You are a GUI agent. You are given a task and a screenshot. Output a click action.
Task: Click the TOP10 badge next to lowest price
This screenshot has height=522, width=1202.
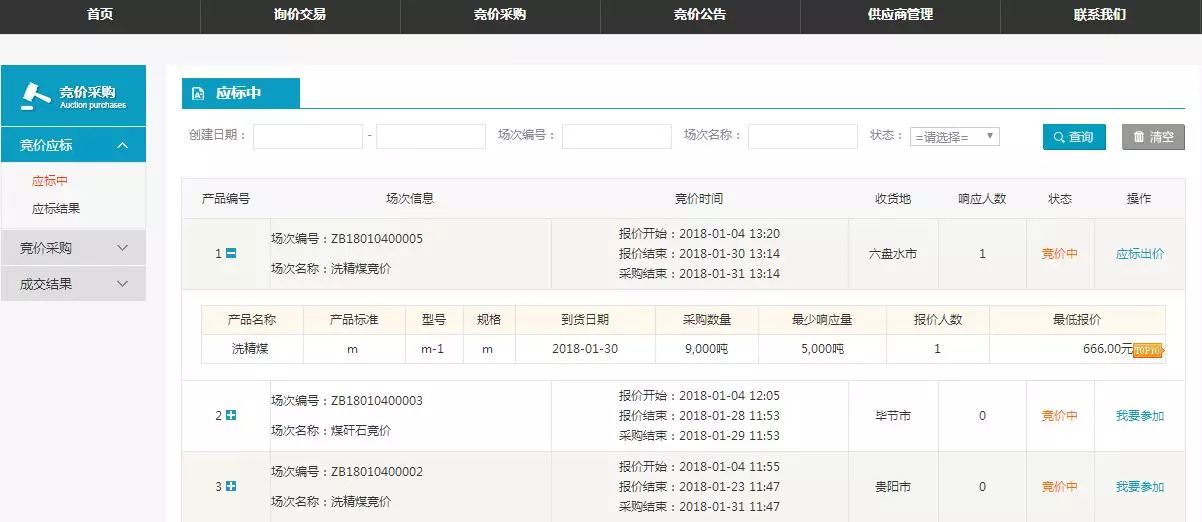(x=1148, y=350)
